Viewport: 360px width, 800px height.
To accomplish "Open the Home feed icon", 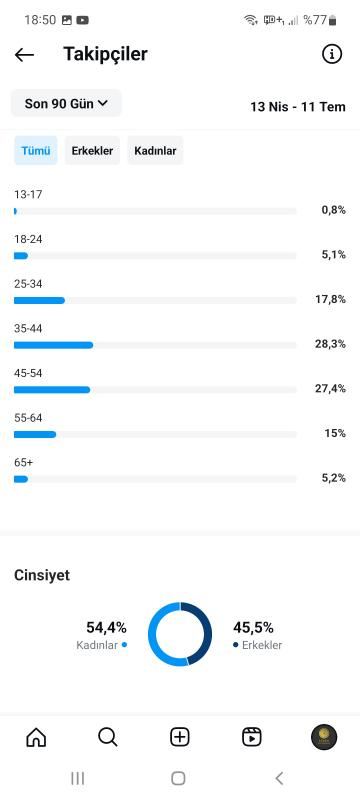I will click(36, 737).
